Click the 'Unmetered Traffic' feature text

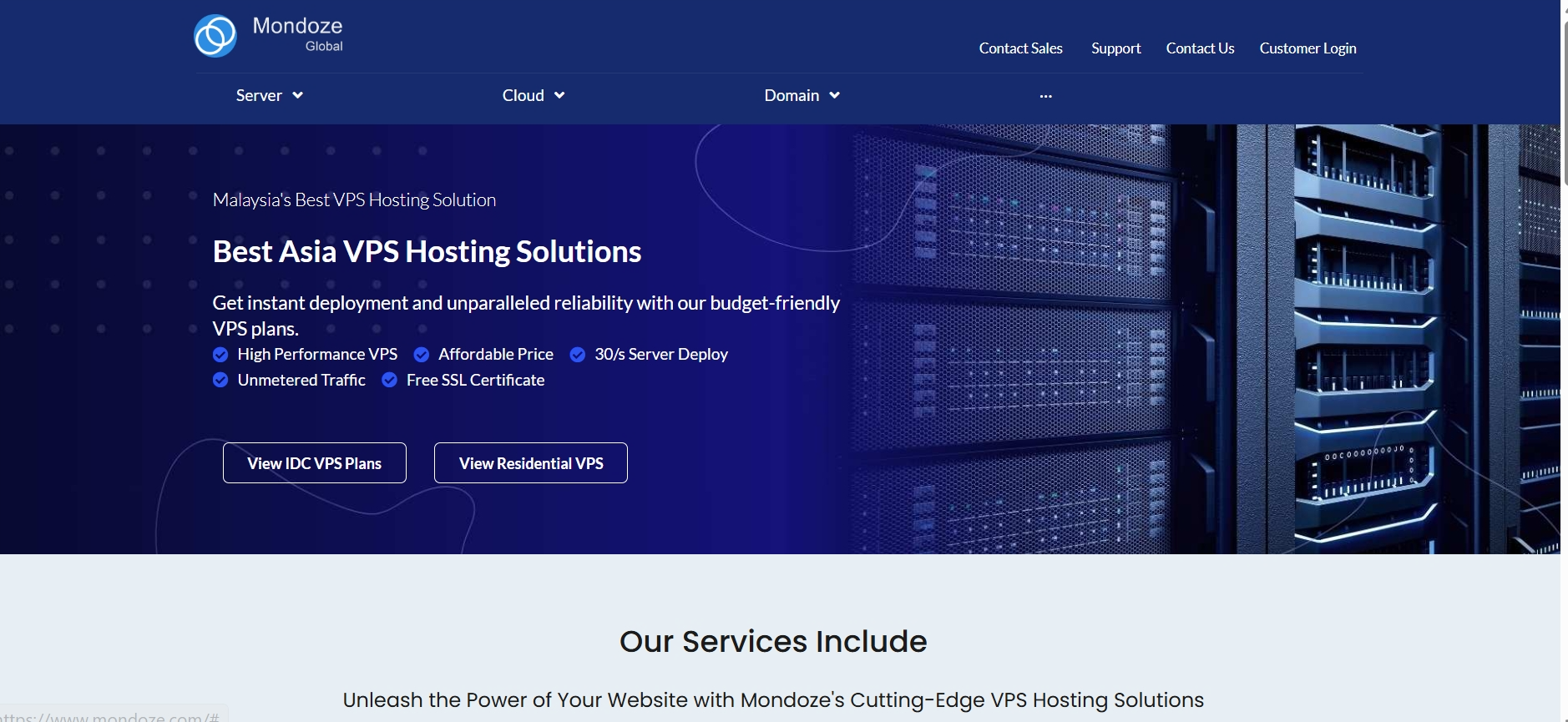tap(301, 381)
